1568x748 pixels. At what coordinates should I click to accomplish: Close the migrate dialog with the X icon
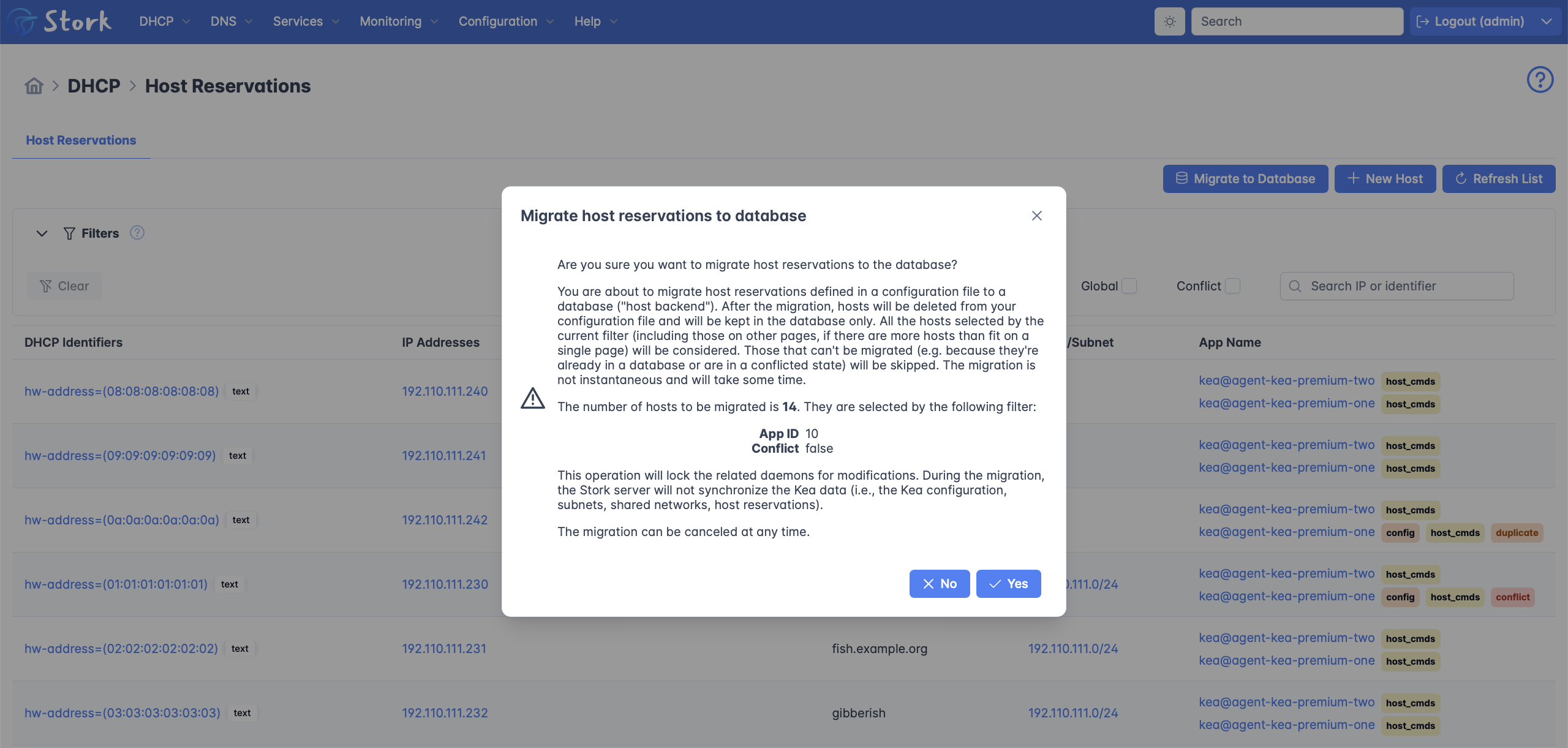pyautogui.click(x=1036, y=216)
